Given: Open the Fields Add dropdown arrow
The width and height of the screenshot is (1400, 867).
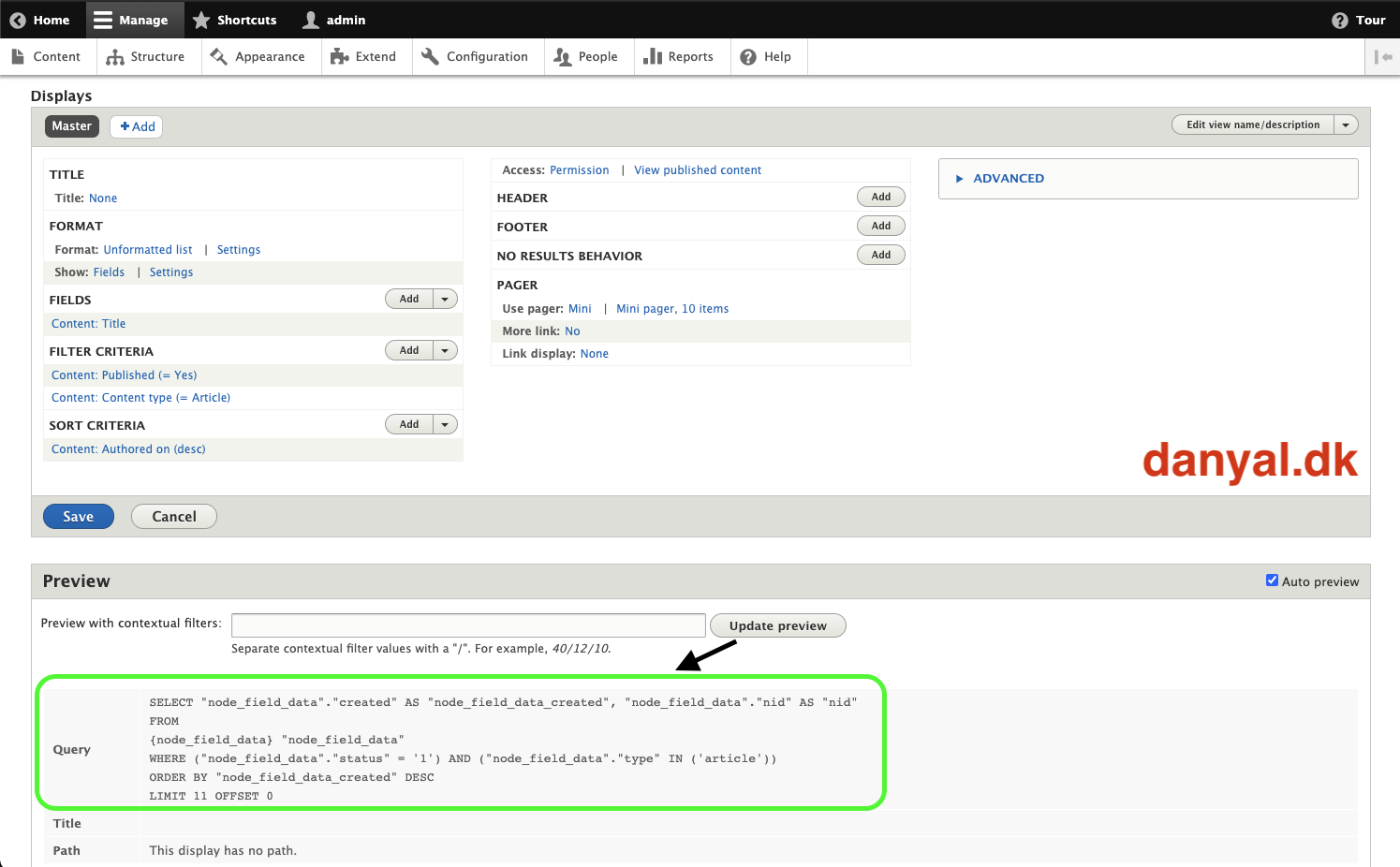Looking at the screenshot, I should tap(445, 299).
